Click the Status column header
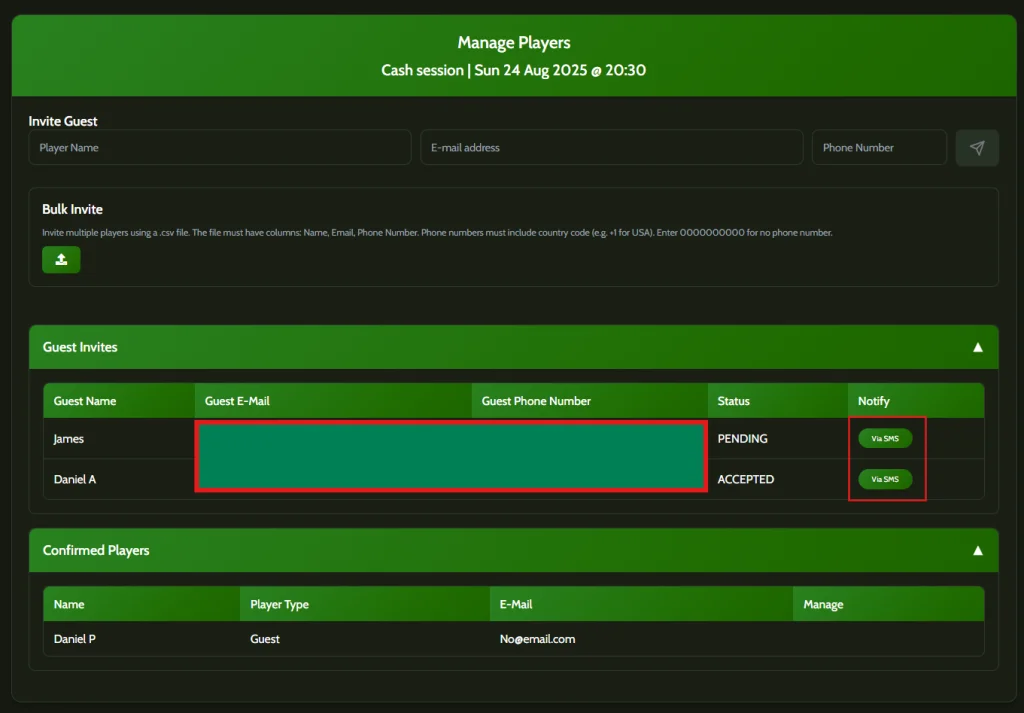 click(733, 401)
